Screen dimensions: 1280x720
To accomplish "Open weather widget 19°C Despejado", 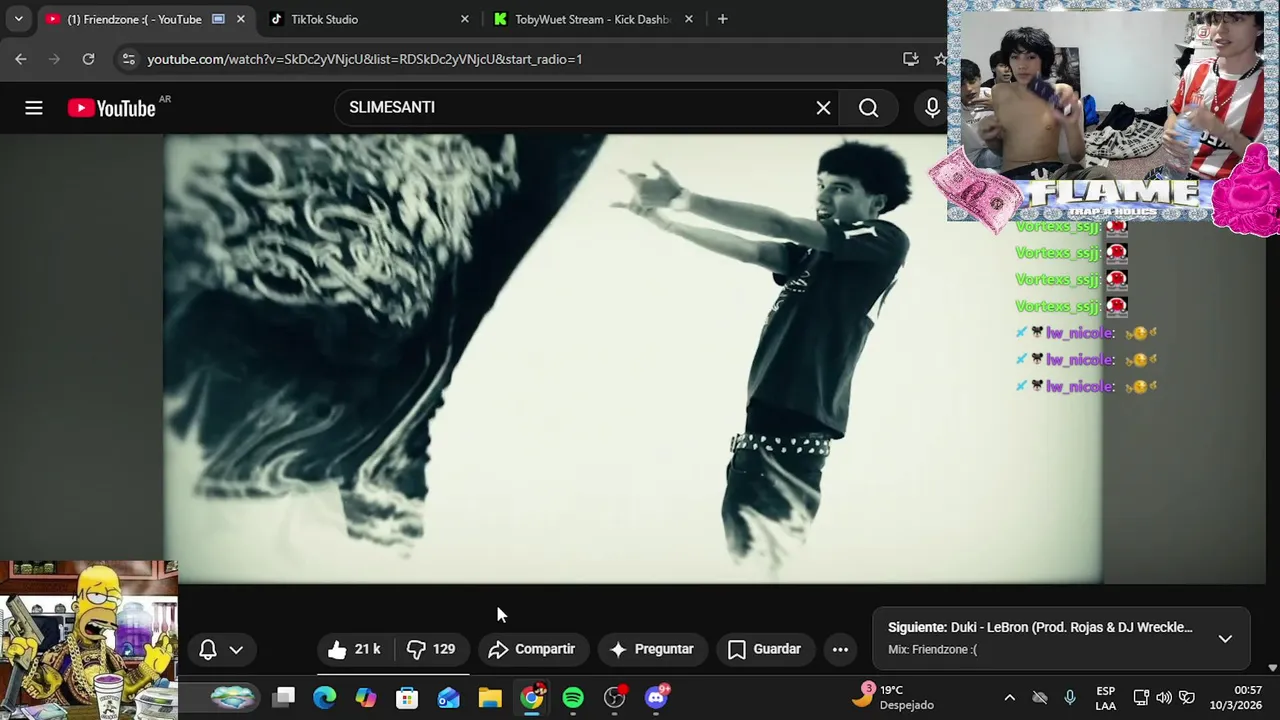I will (893, 697).
